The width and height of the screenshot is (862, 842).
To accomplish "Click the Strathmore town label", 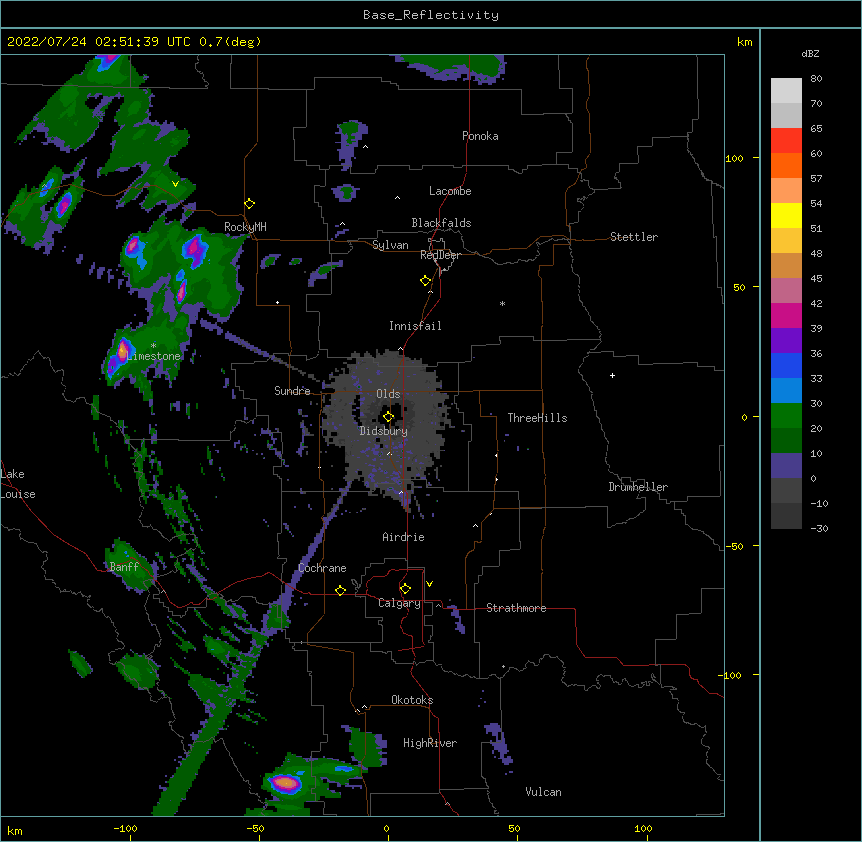I will pos(516,608).
